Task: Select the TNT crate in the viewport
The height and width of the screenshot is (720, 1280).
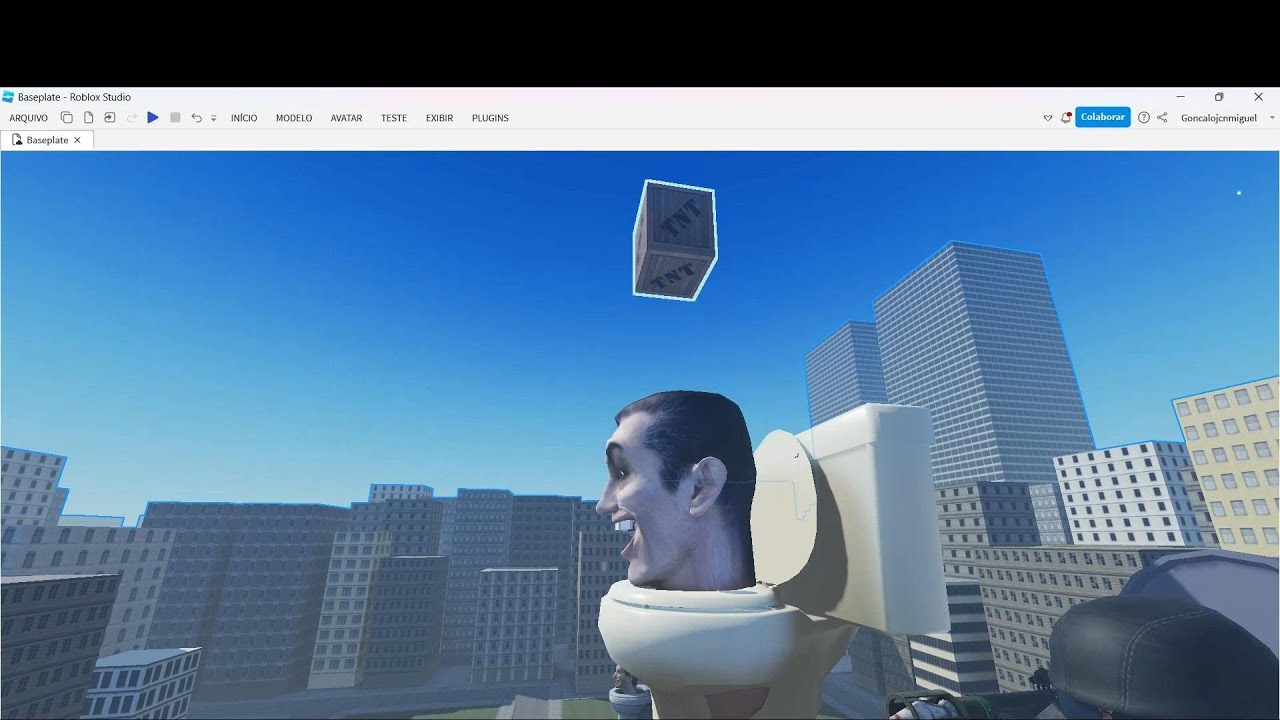Action: click(675, 240)
